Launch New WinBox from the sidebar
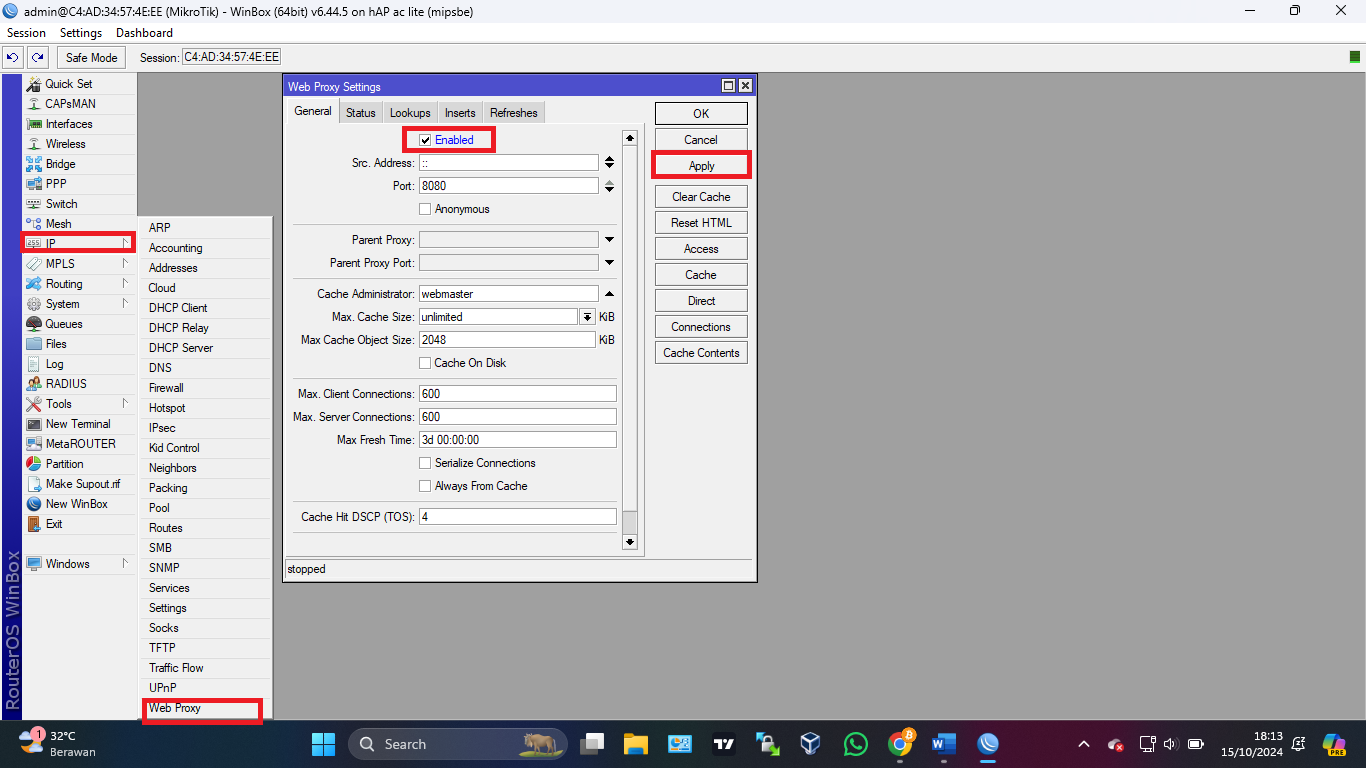Screen dimensions: 1366x768 [76, 504]
